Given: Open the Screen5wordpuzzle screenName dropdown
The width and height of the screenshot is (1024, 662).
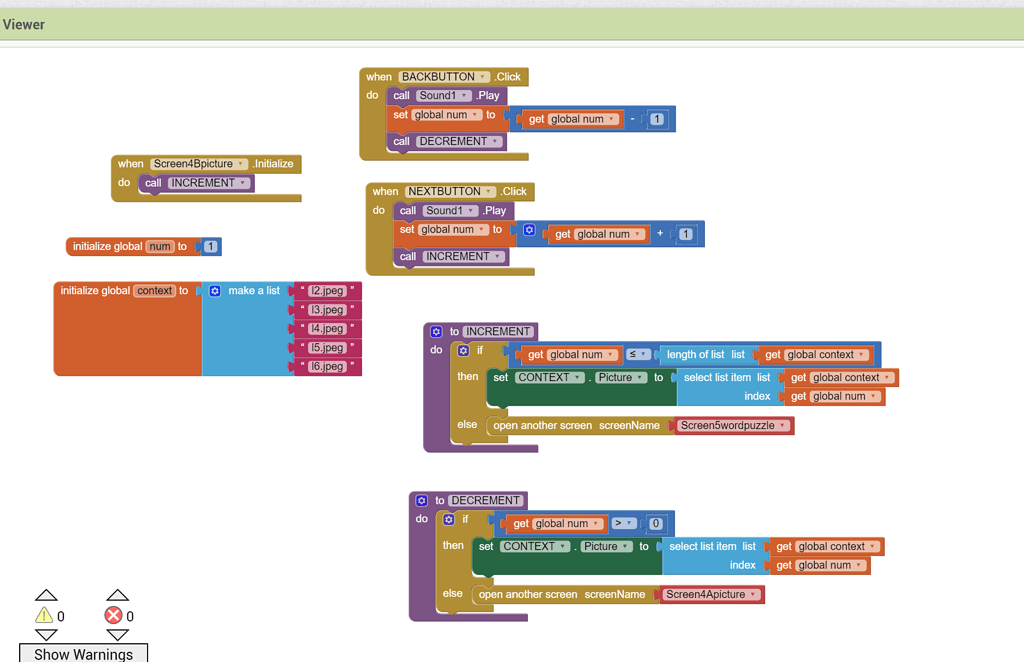Looking at the screenshot, I should (x=782, y=425).
